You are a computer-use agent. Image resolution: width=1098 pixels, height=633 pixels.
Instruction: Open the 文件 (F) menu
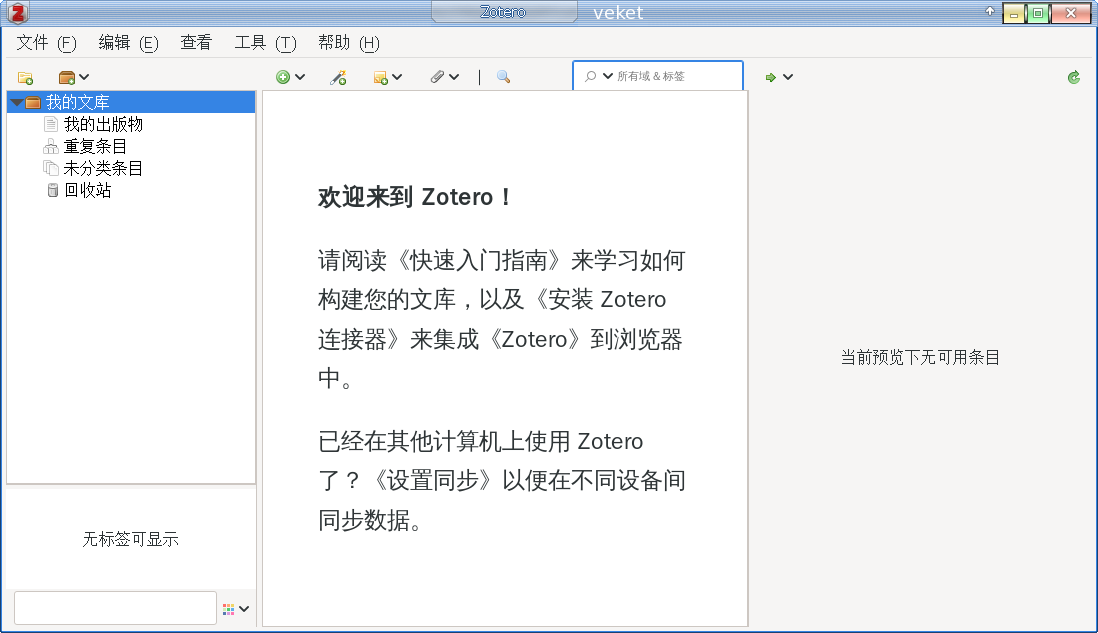click(x=46, y=43)
